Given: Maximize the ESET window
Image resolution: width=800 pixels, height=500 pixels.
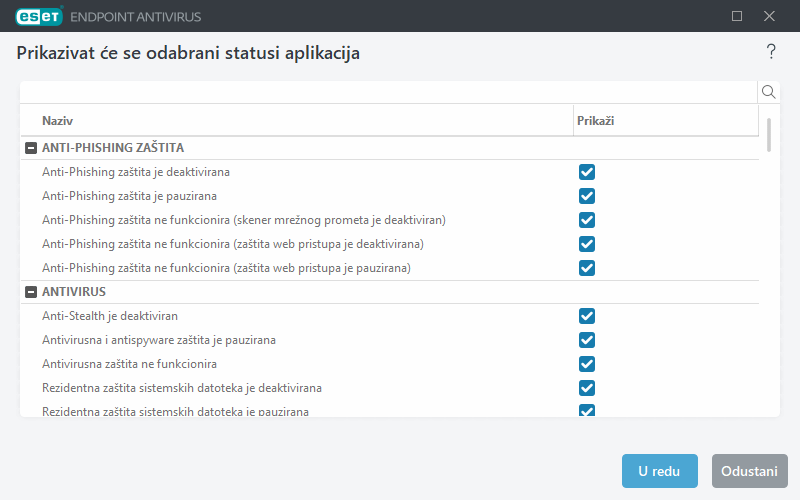Looking at the screenshot, I should coord(737,16).
